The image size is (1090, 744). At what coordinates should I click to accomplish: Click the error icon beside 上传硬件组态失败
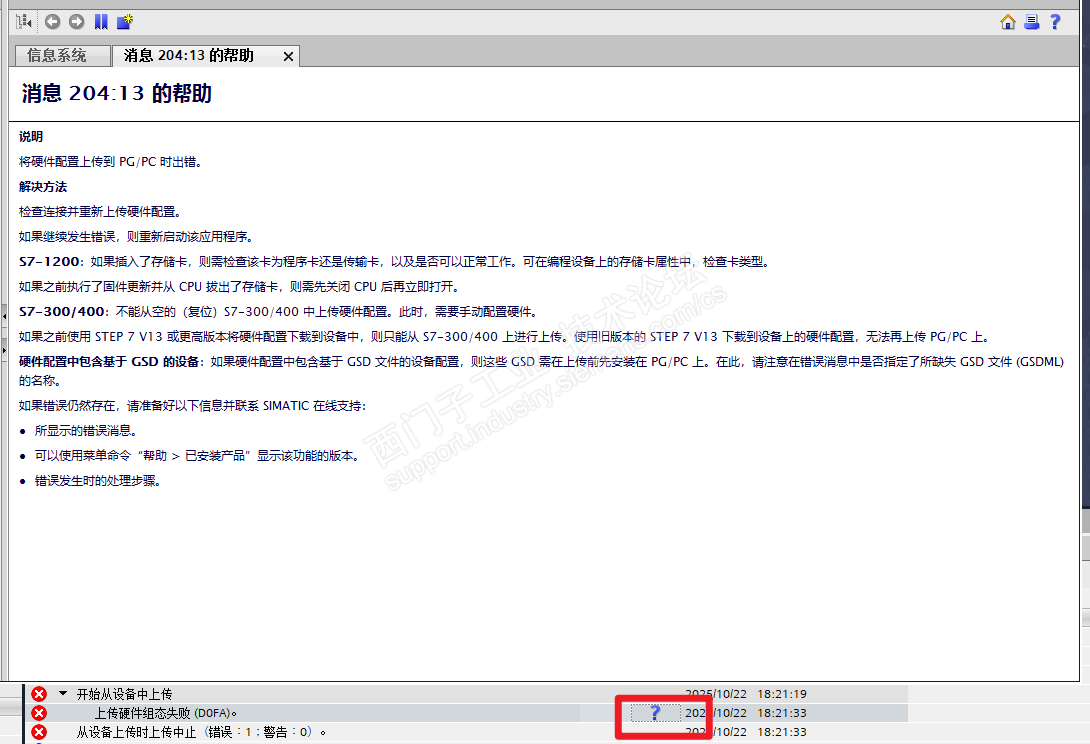(39, 713)
